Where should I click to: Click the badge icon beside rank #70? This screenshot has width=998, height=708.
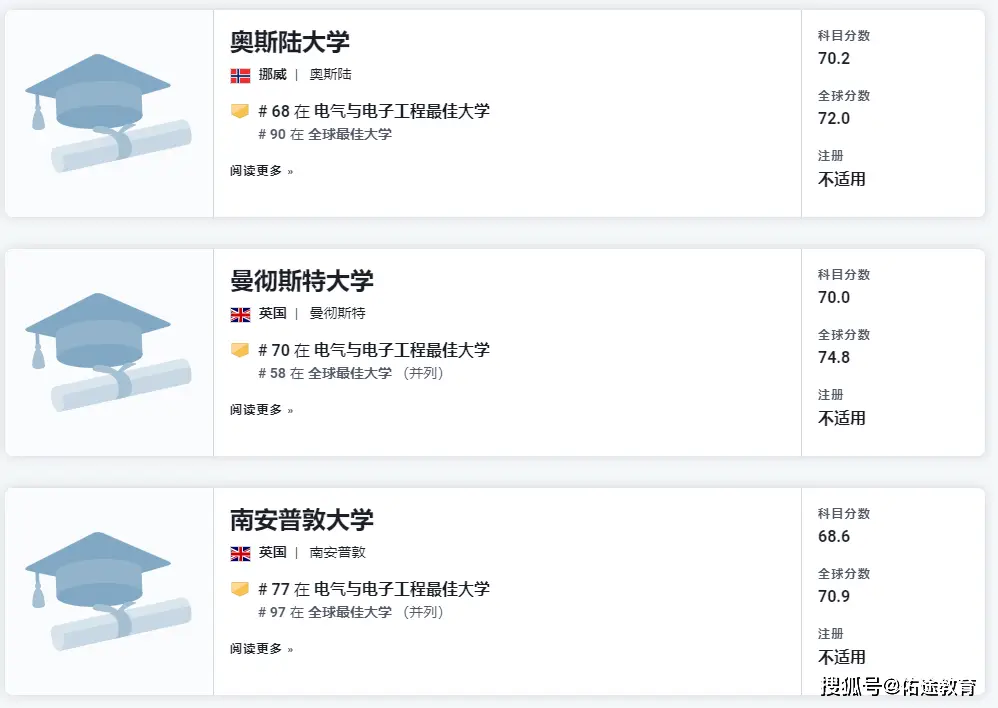coord(240,350)
